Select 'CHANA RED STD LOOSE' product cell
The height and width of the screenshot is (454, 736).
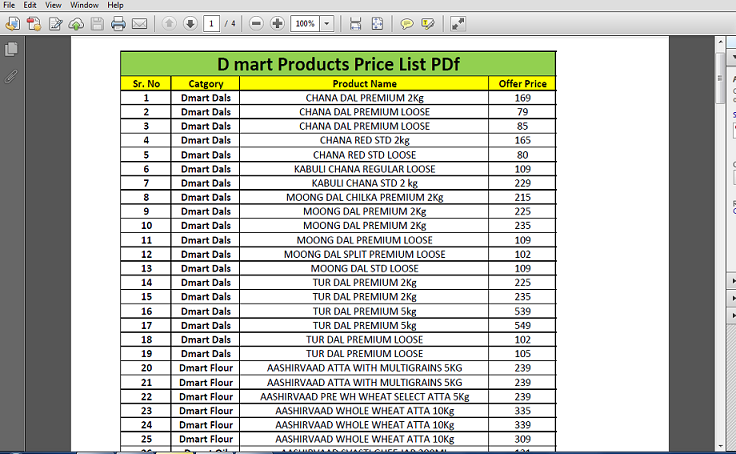(364, 155)
